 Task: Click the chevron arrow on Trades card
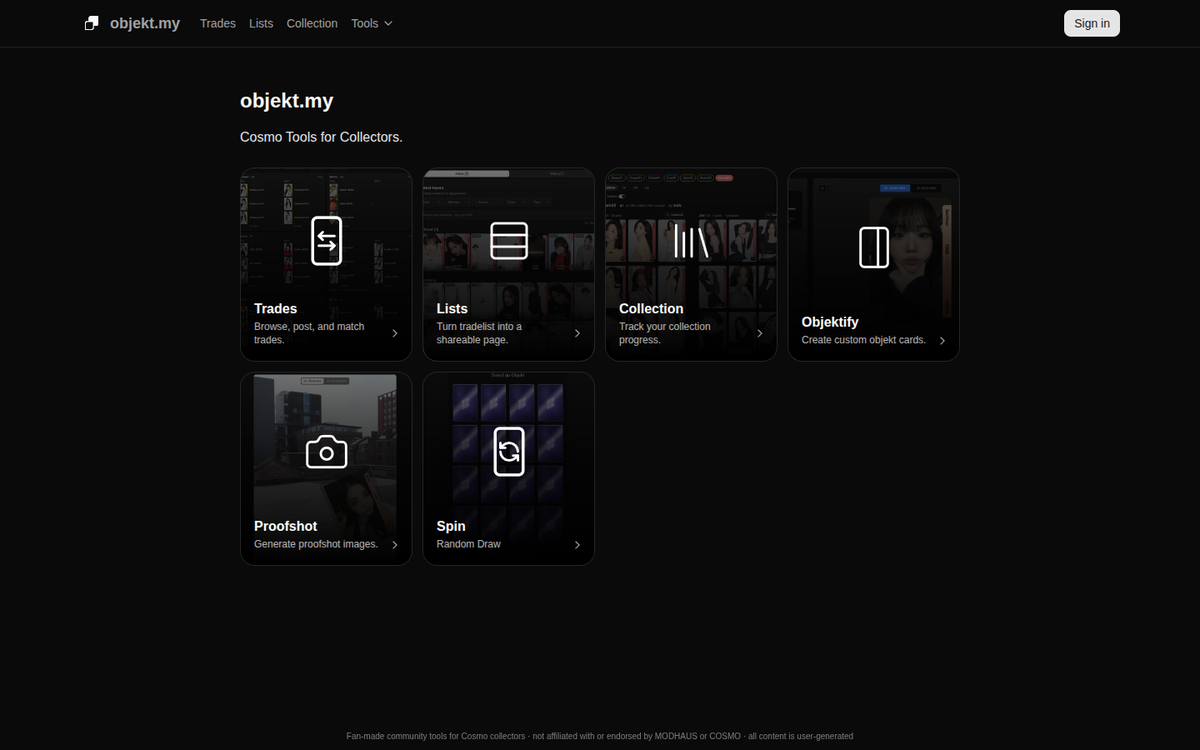coord(395,333)
